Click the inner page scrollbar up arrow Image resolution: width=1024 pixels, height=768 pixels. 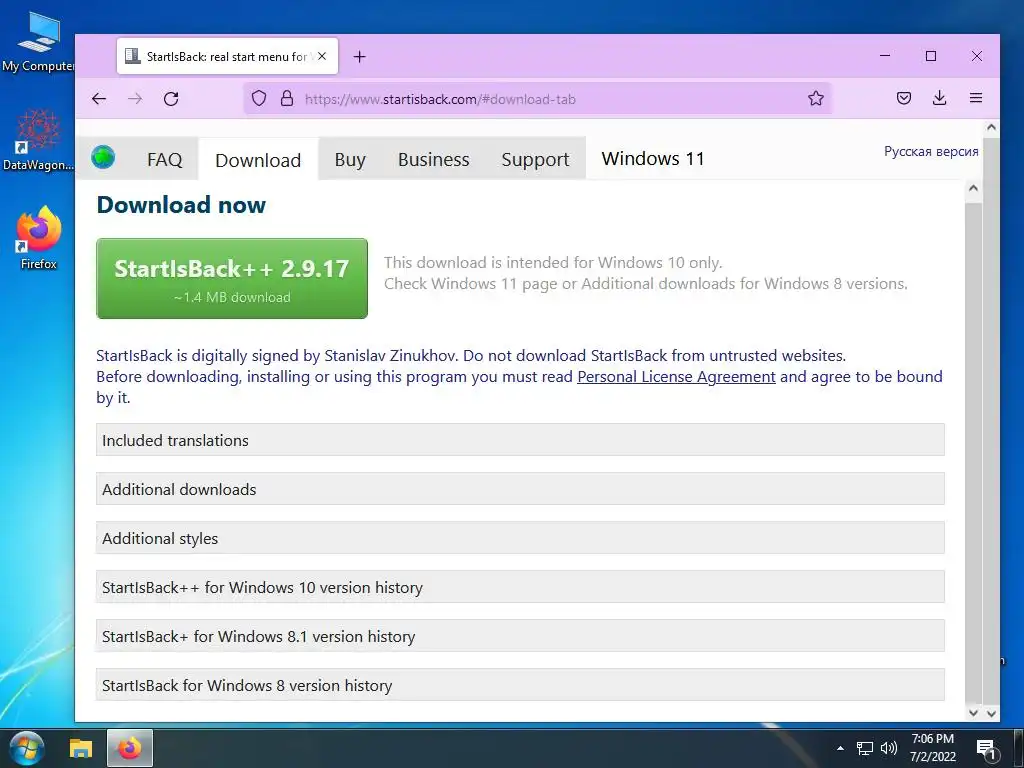tap(973, 189)
